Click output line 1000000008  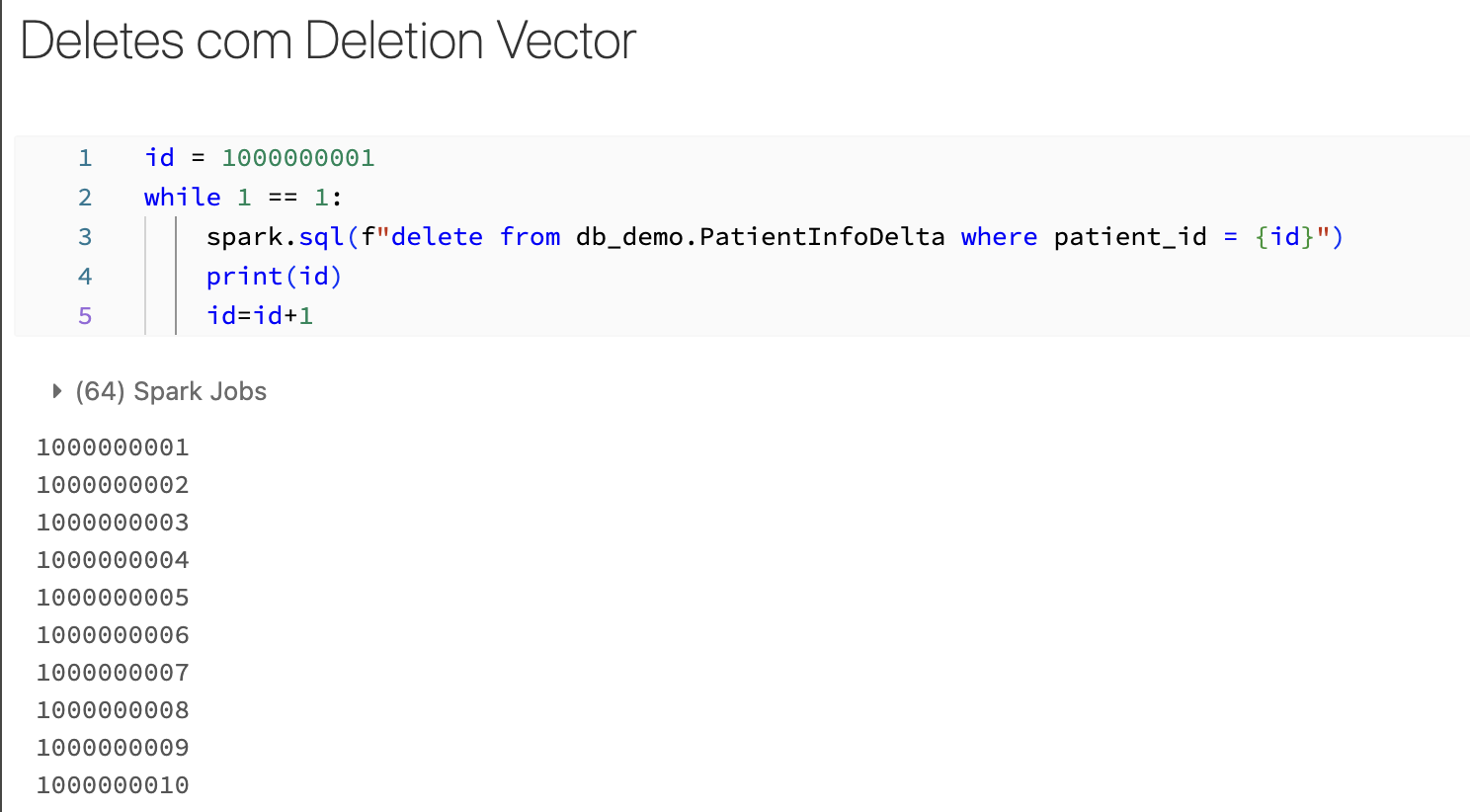113,710
